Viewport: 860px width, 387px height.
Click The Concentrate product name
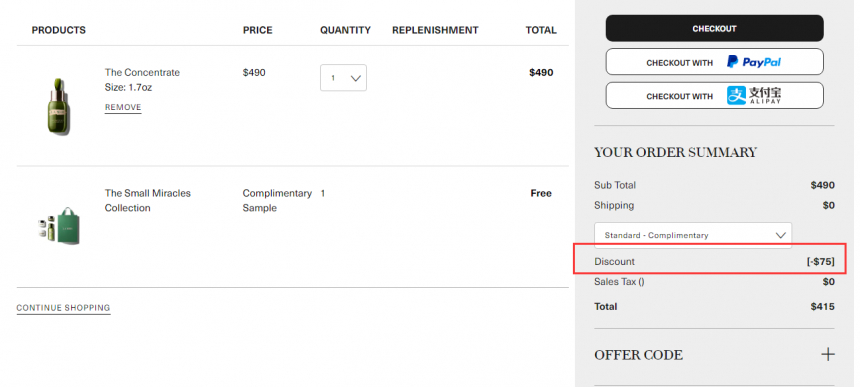(142, 72)
